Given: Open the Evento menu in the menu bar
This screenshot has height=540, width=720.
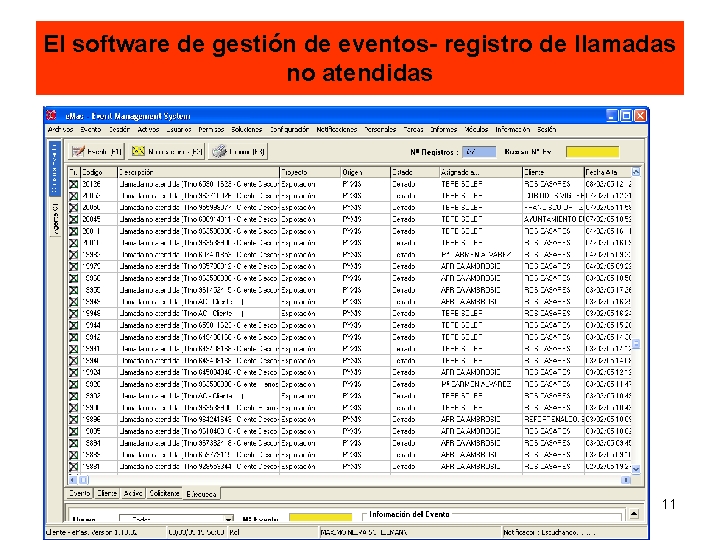Looking at the screenshot, I should pyautogui.click(x=90, y=129).
